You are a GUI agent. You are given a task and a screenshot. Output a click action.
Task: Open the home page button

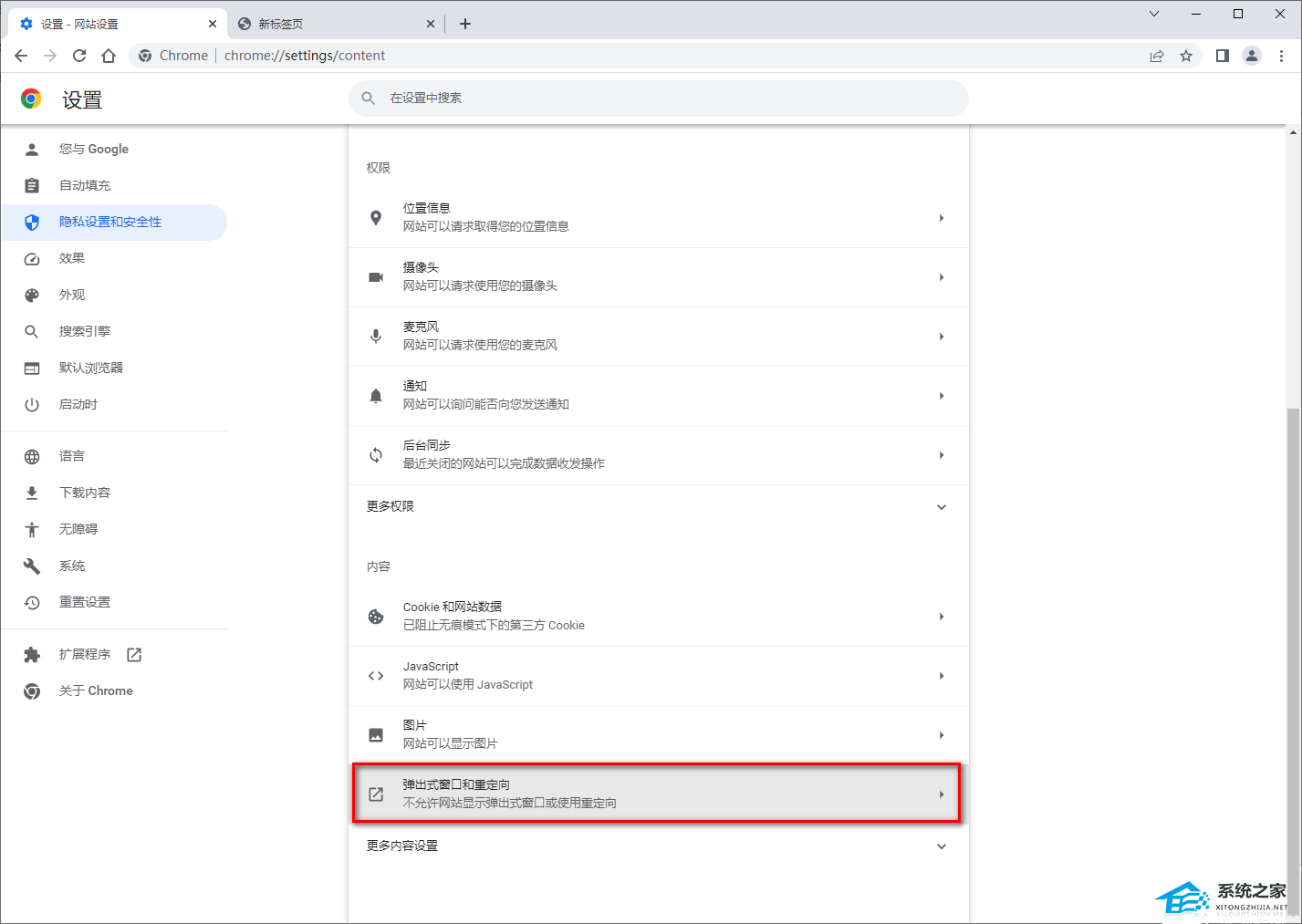click(x=109, y=56)
